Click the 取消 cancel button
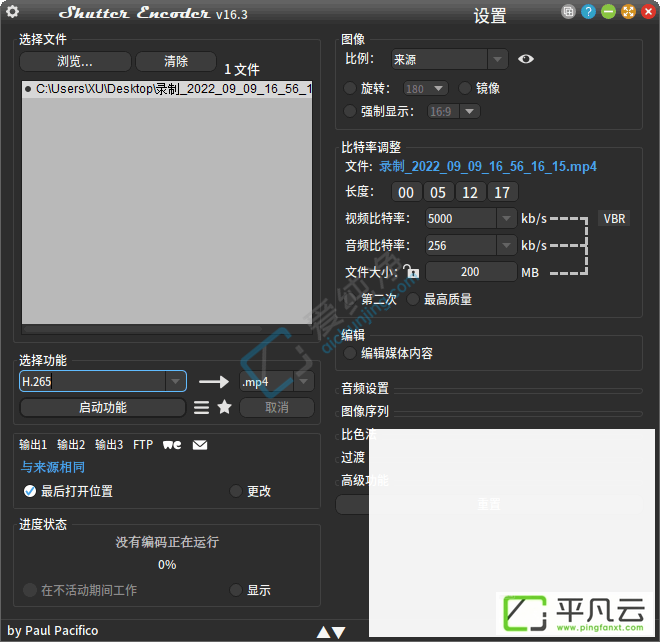Image resolution: width=660 pixels, height=642 pixels. (x=277, y=408)
